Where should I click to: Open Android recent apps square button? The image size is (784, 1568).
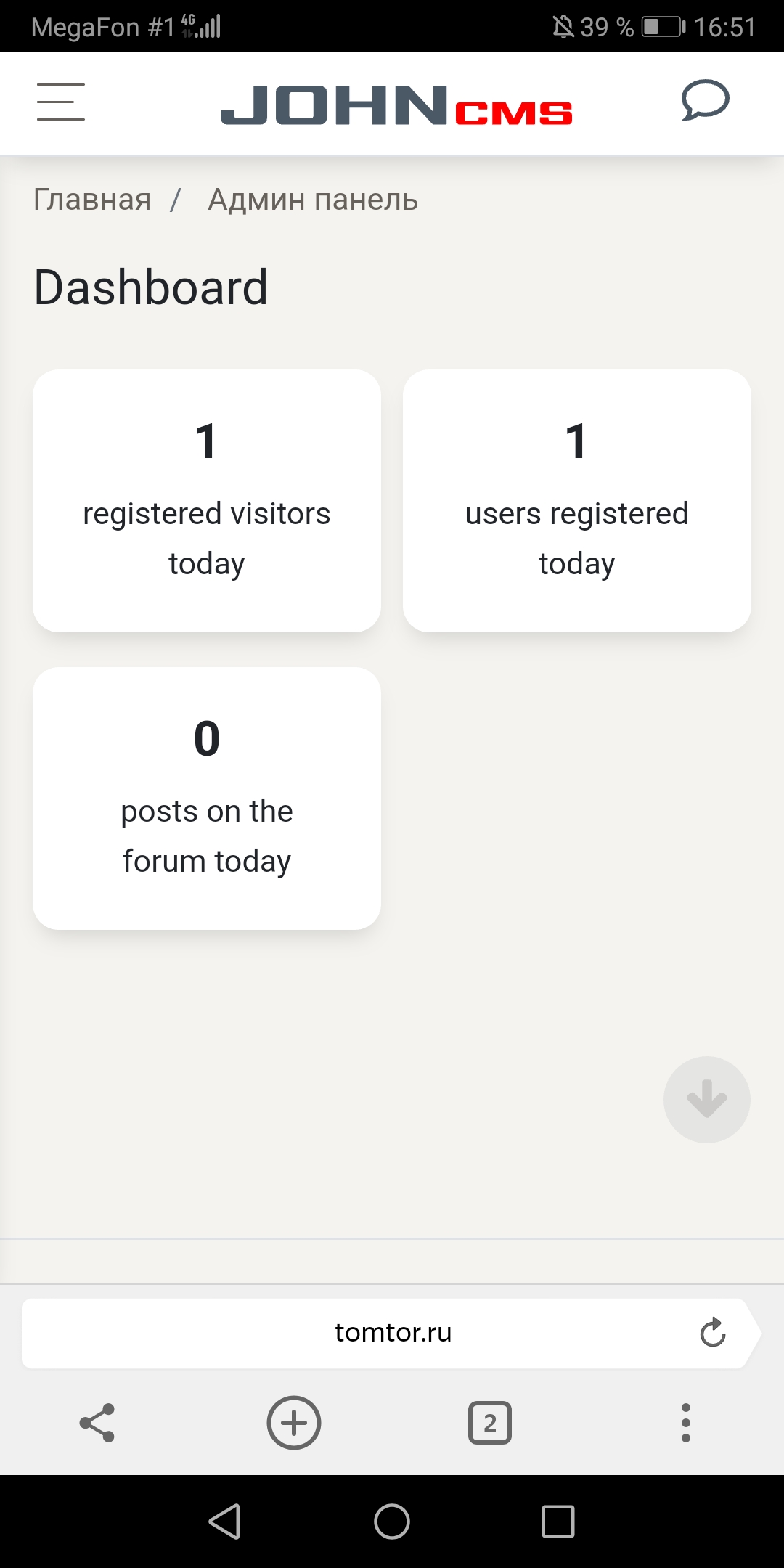[558, 1521]
